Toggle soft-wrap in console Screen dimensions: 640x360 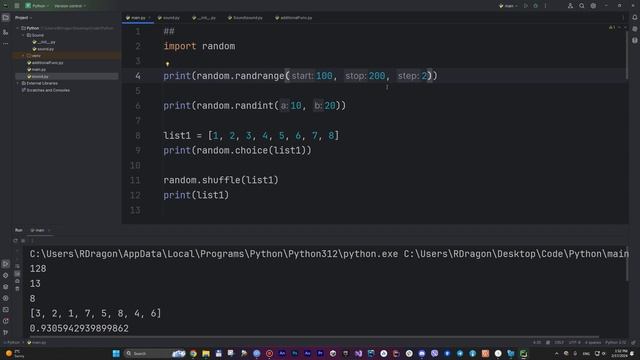(x=17, y=267)
